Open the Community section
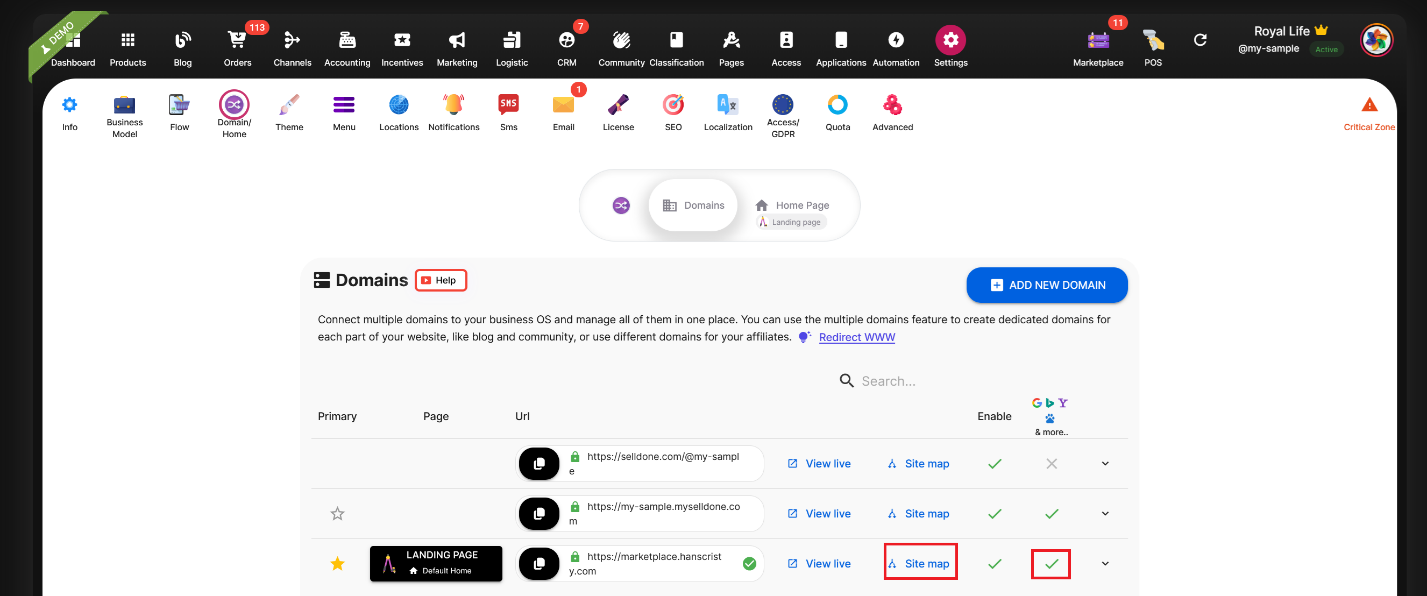The height and width of the screenshot is (596, 1427). pos(622,48)
